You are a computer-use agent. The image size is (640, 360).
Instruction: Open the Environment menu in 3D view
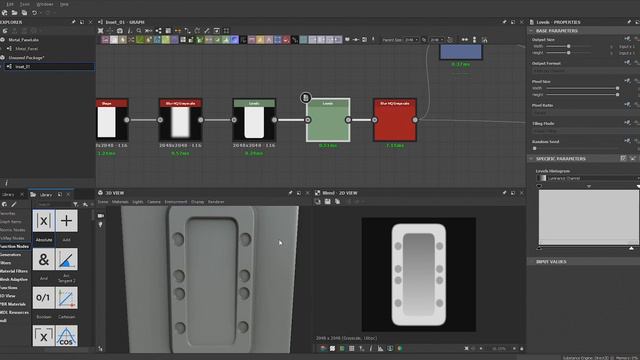[176, 202]
